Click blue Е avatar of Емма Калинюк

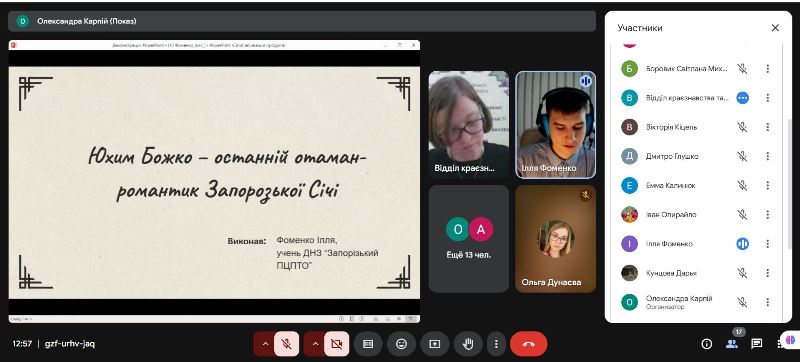tap(630, 186)
